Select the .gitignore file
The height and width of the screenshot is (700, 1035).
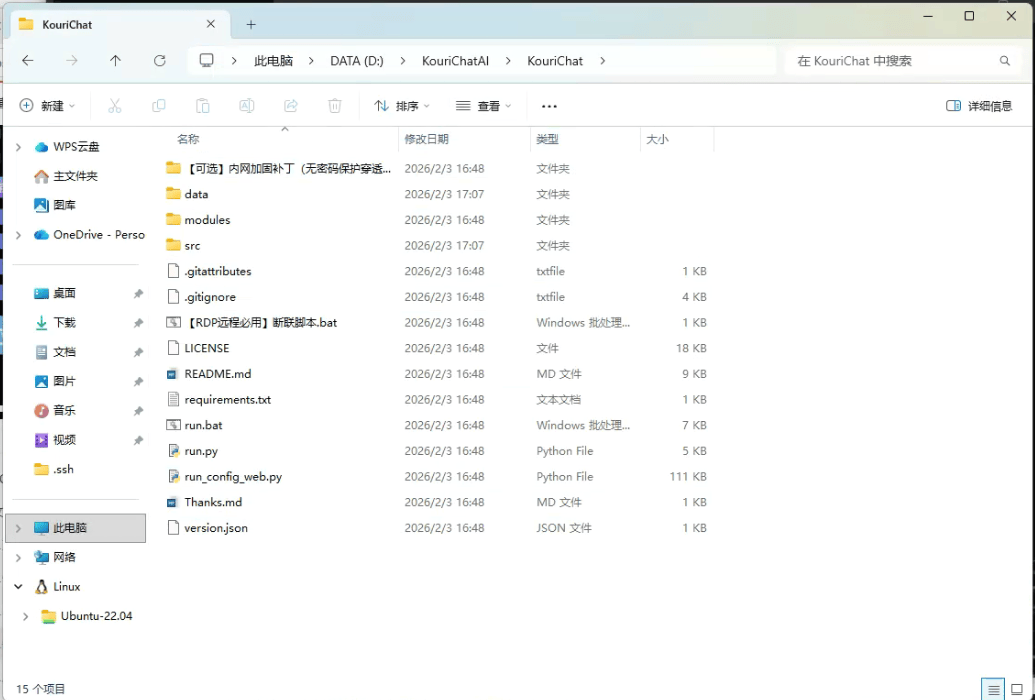coord(210,297)
